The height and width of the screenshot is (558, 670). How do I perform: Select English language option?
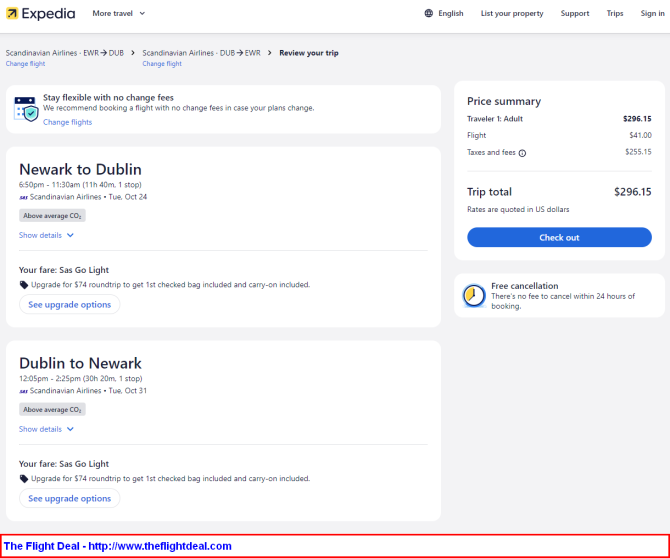coord(450,13)
